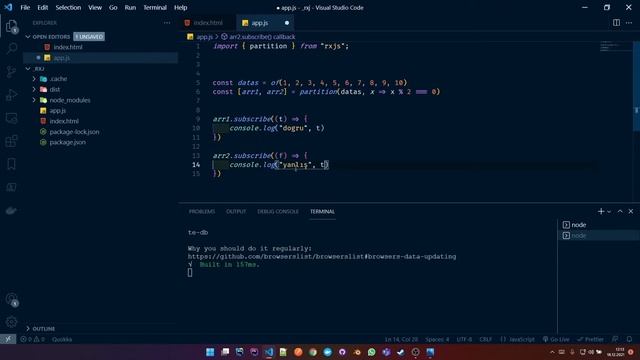This screenshot has width=640, height=360.
Task: Click Prettier in the status bar
Action: pos(590,340)
